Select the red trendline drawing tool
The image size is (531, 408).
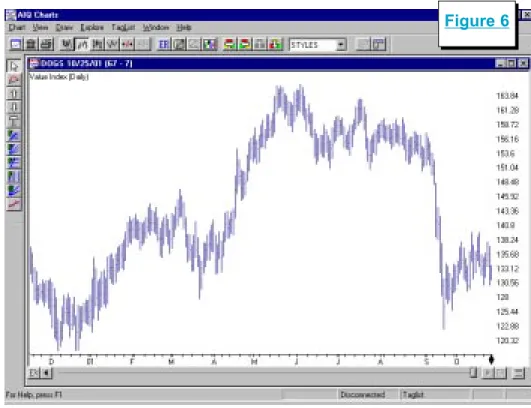click(14, 80)
